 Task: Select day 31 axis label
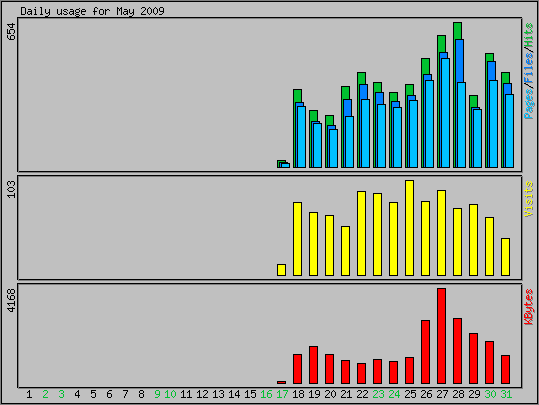tap(506, 394)
